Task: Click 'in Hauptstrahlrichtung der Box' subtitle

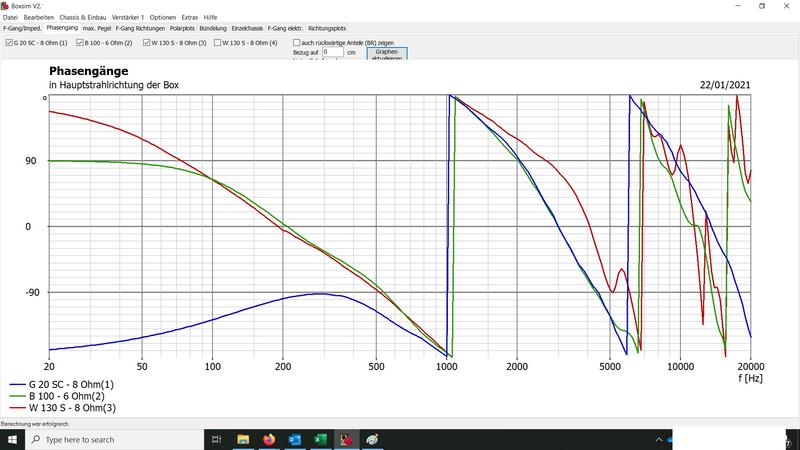Action: [114, 85]
